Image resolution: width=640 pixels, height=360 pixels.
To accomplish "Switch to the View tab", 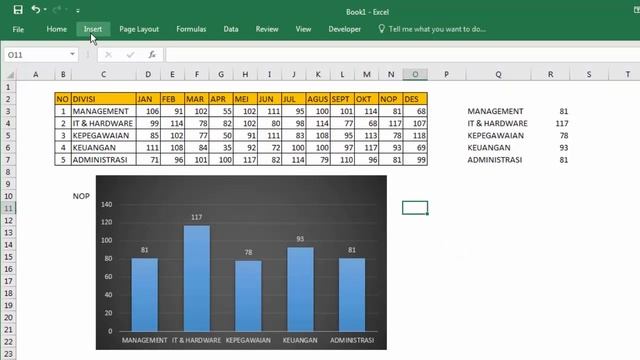I will pos(303,29).
